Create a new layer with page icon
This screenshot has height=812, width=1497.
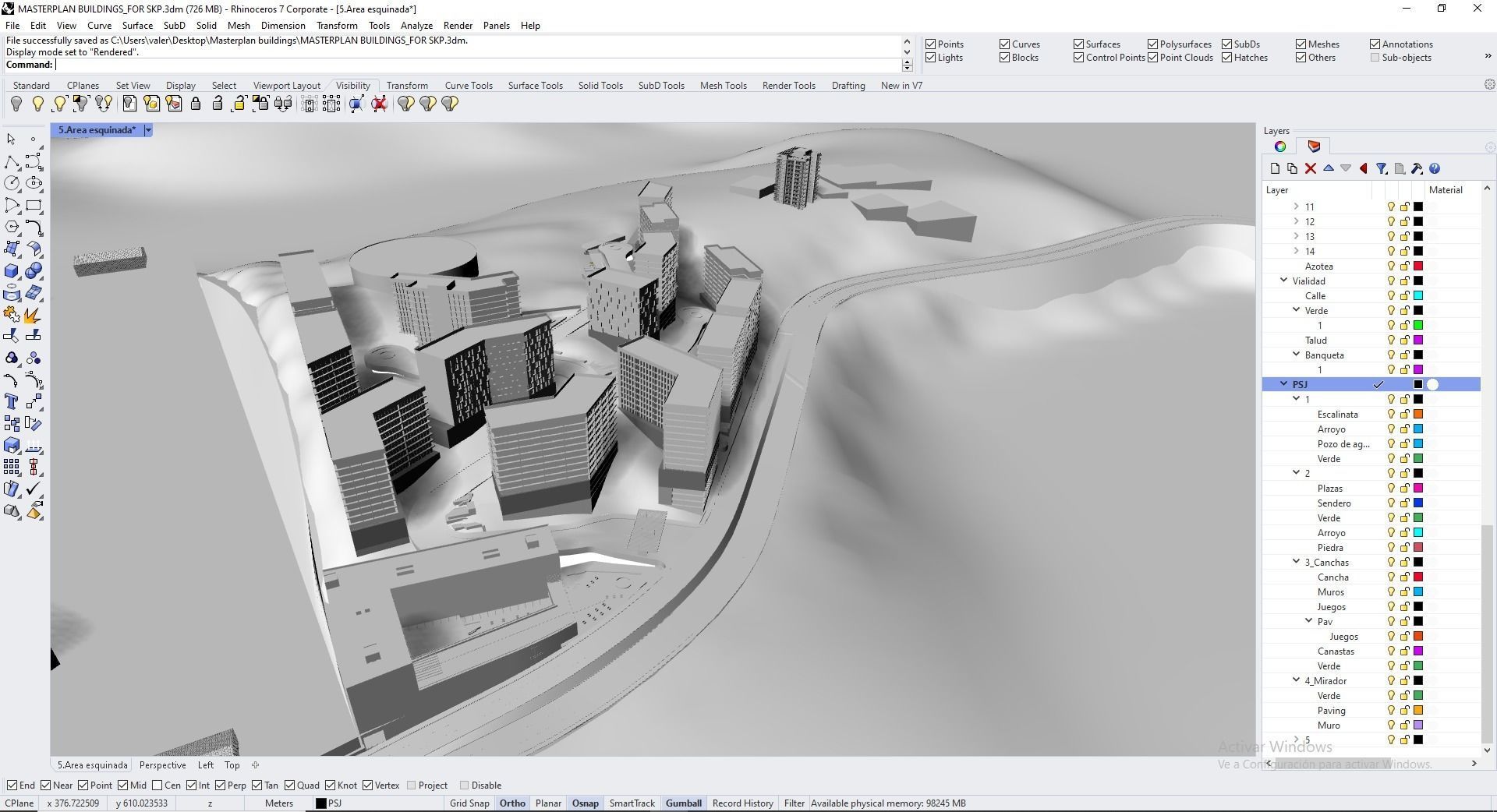click(1275, 168)
